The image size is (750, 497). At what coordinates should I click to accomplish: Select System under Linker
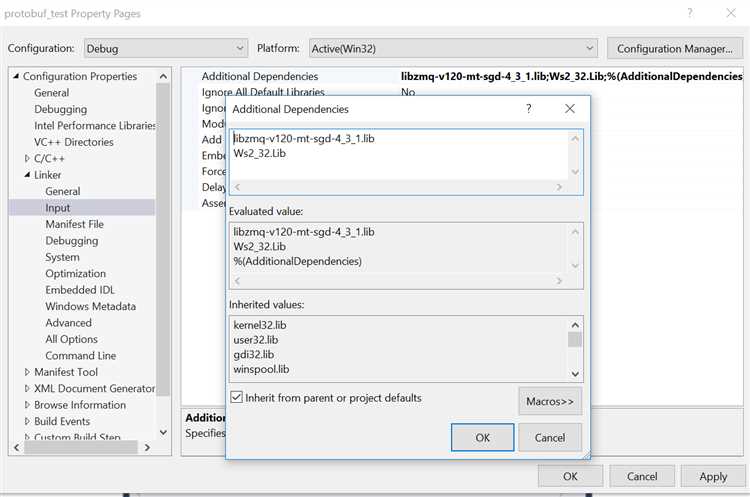pyautogui.click(x=62, y=257)
